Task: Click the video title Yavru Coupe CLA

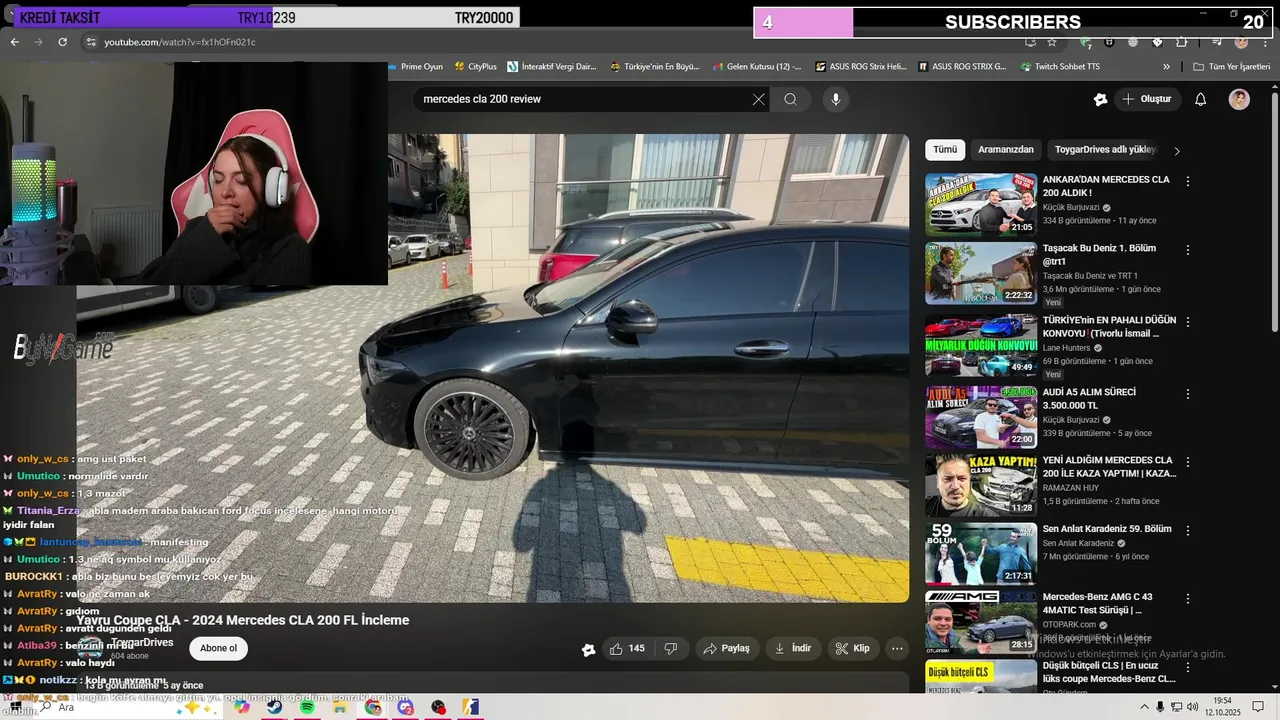Action: click(243, 620)
